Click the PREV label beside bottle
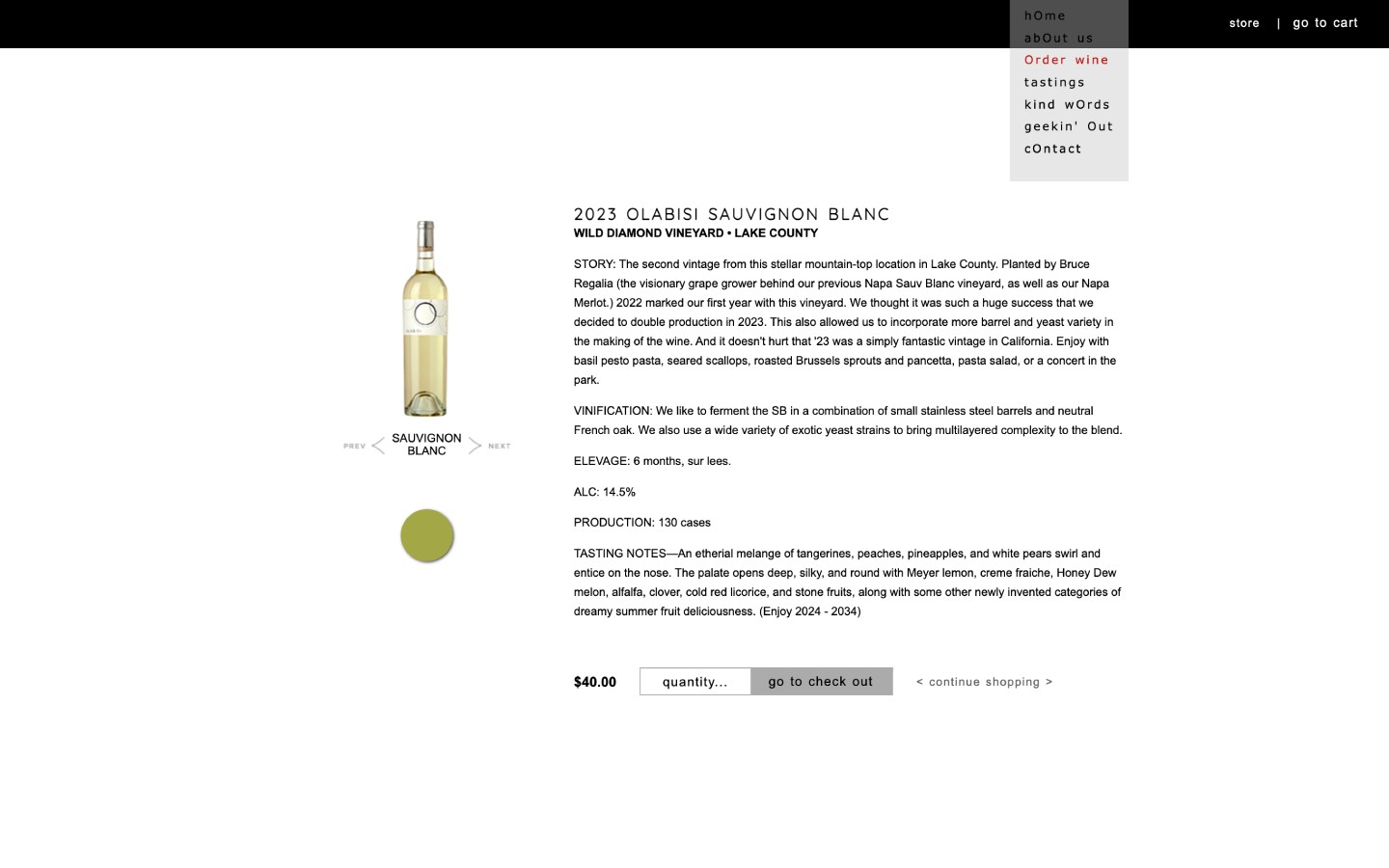This screenshot has width=1389, height=868. pyautogui.click(x=354, y=447)
